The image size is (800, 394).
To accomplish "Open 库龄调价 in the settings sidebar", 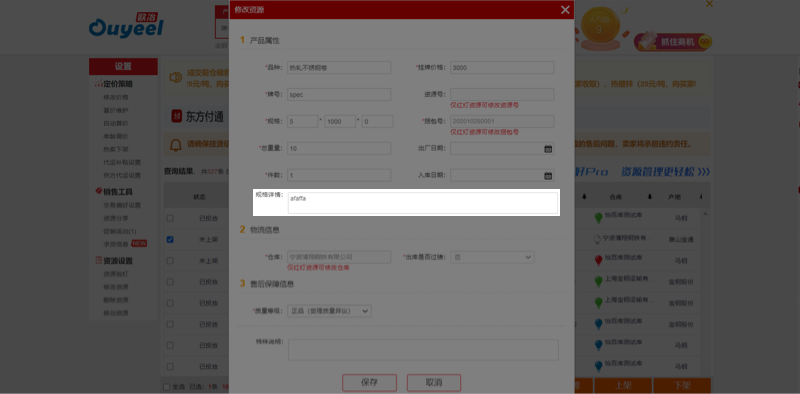I will point(116,136).
